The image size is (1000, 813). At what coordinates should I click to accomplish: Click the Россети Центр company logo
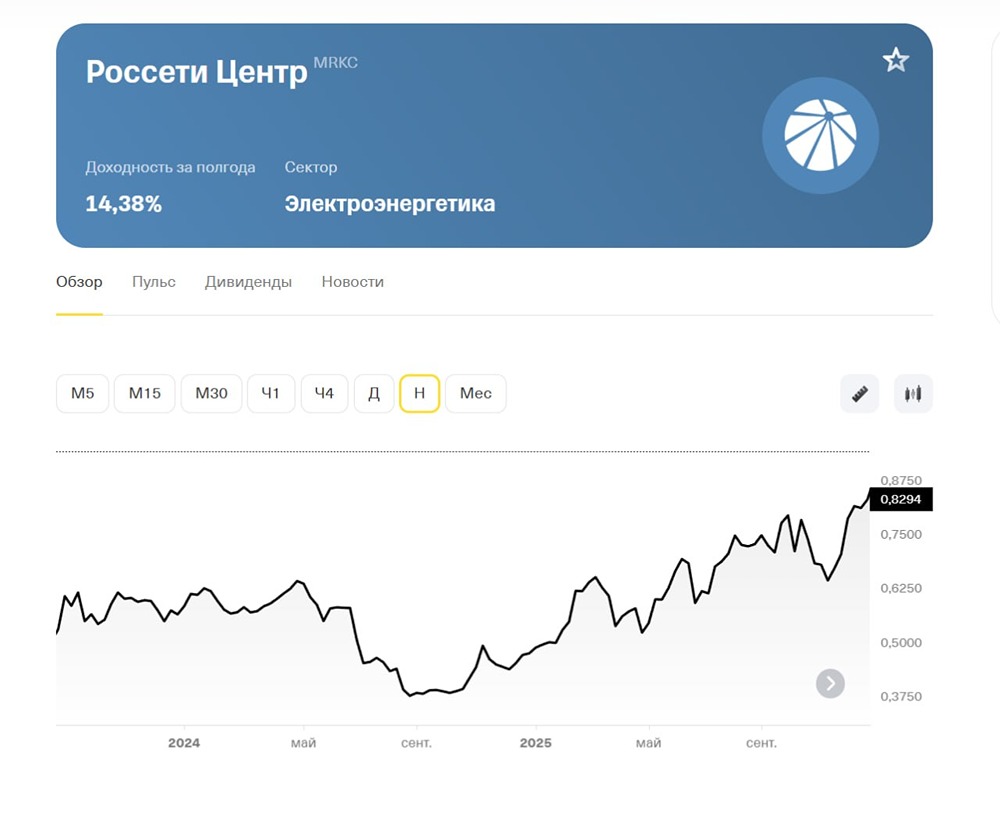[820, 135]
